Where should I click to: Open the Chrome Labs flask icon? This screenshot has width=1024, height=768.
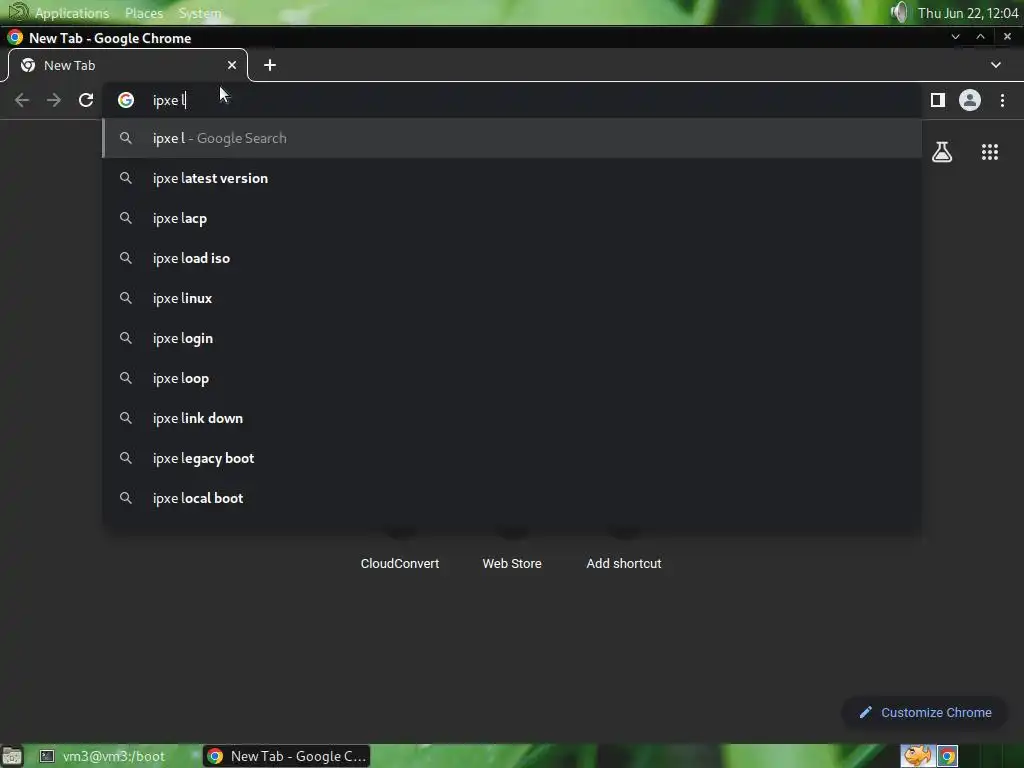pos(942,152)
